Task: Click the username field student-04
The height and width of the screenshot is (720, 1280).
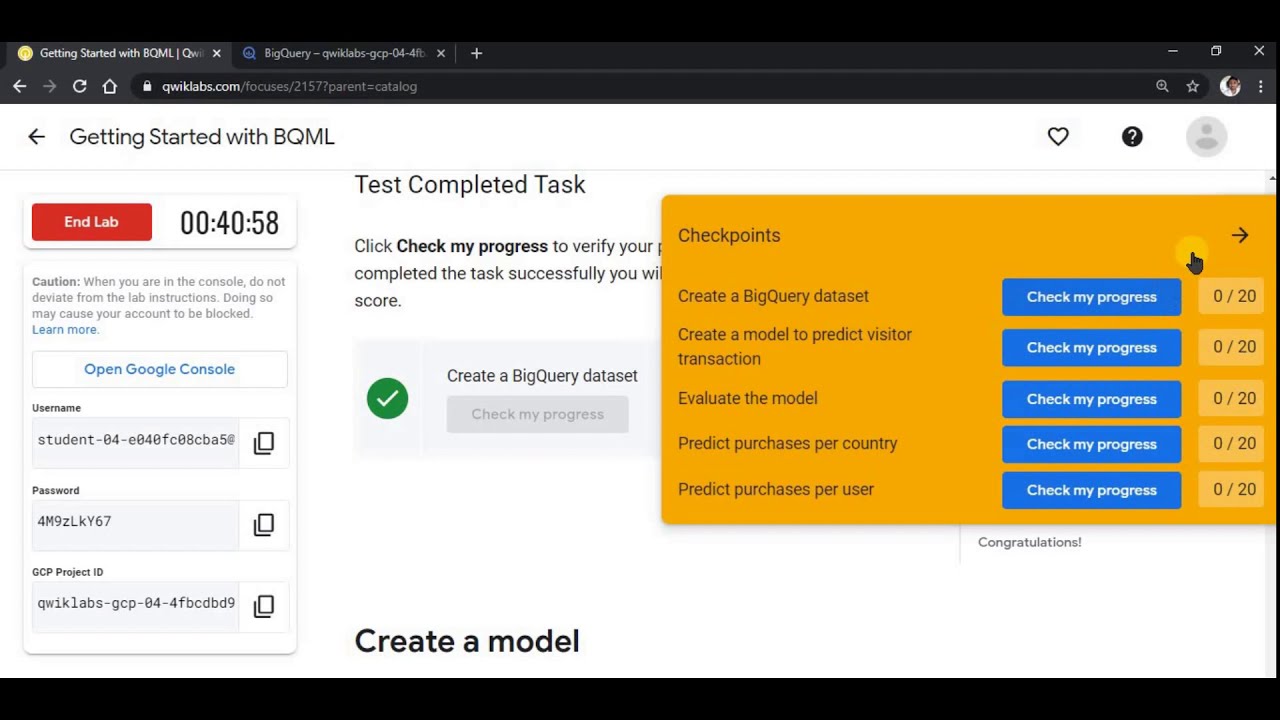Action: 136,441
